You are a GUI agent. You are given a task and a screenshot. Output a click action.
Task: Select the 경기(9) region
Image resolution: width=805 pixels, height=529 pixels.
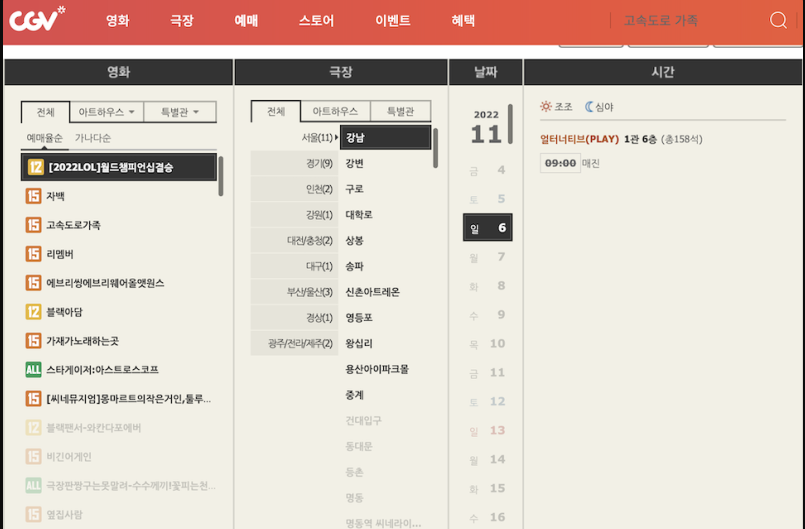point(295,163)
